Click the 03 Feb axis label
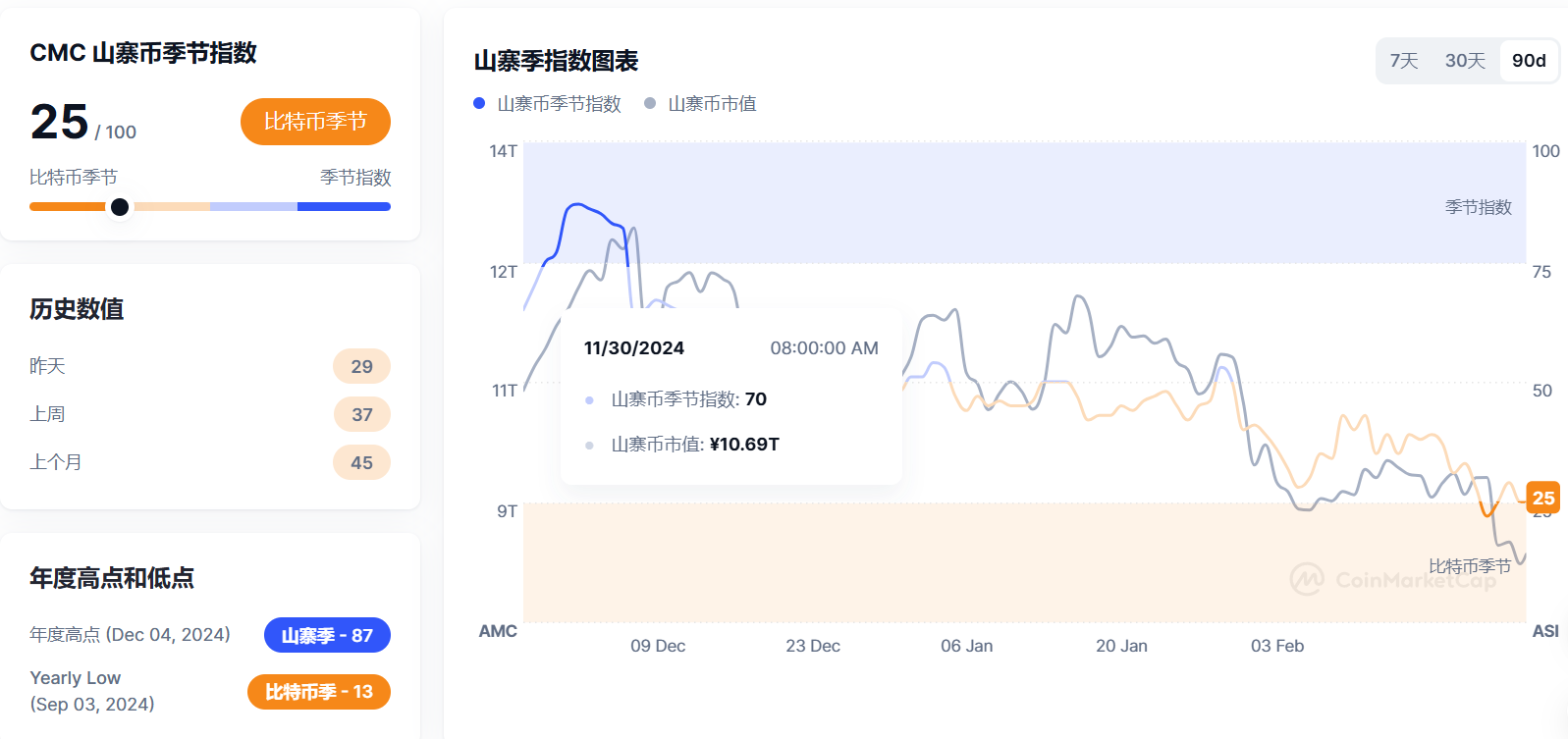The width and height of the screenshot is (1568, 739). [1277, 646]
